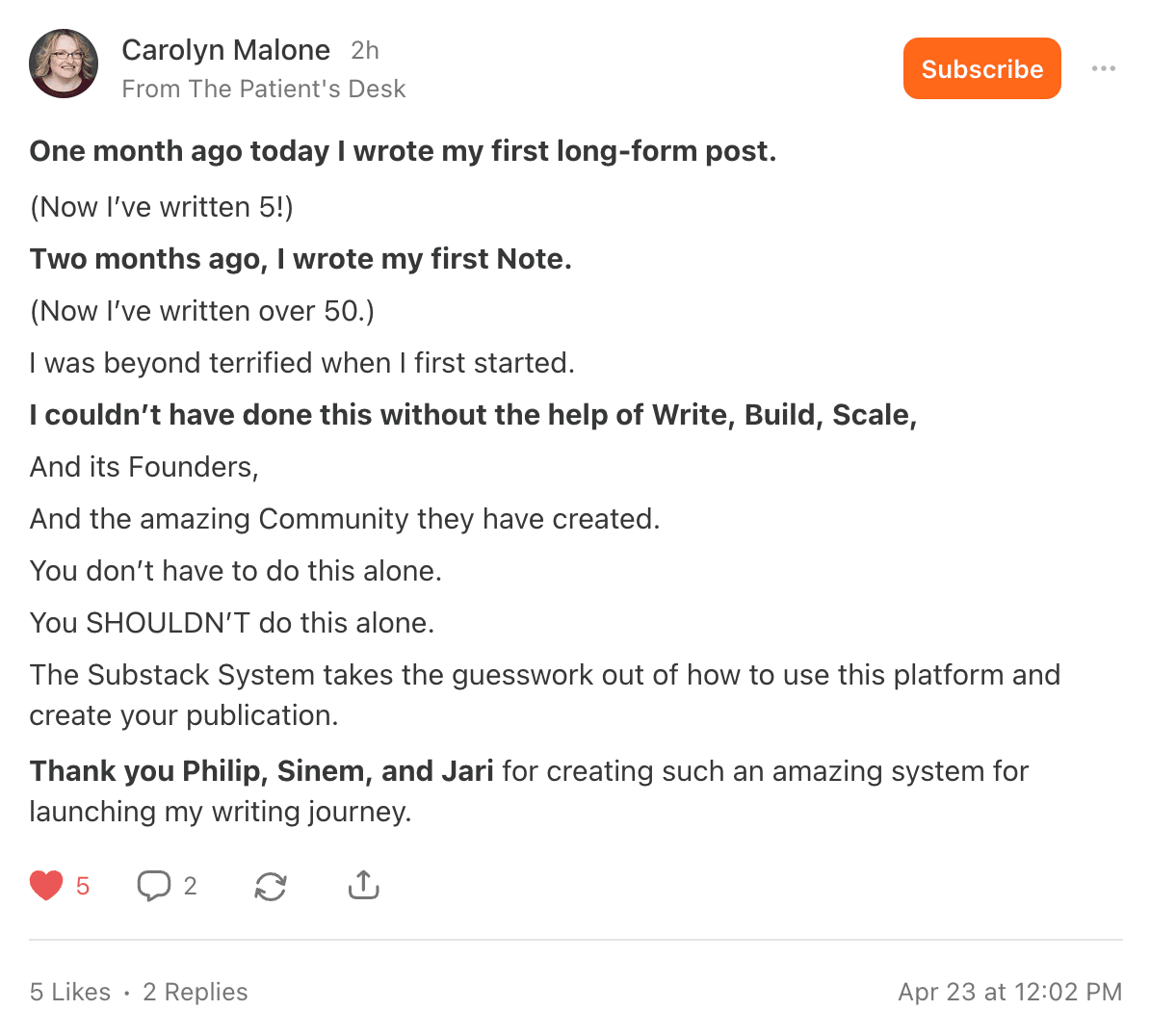Click Carolyn Malone's profile avatar

point(64,64)
